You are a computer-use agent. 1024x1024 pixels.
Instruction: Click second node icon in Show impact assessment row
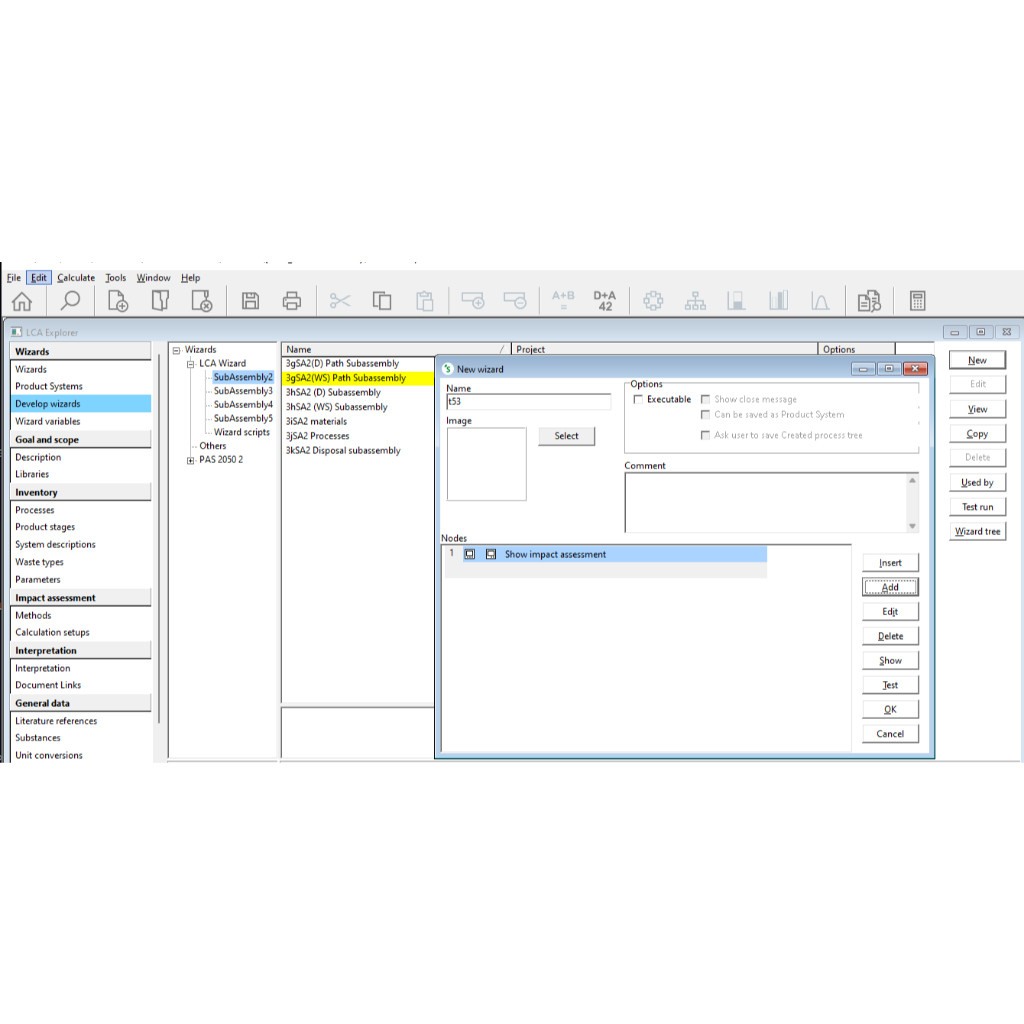point(491,554)
